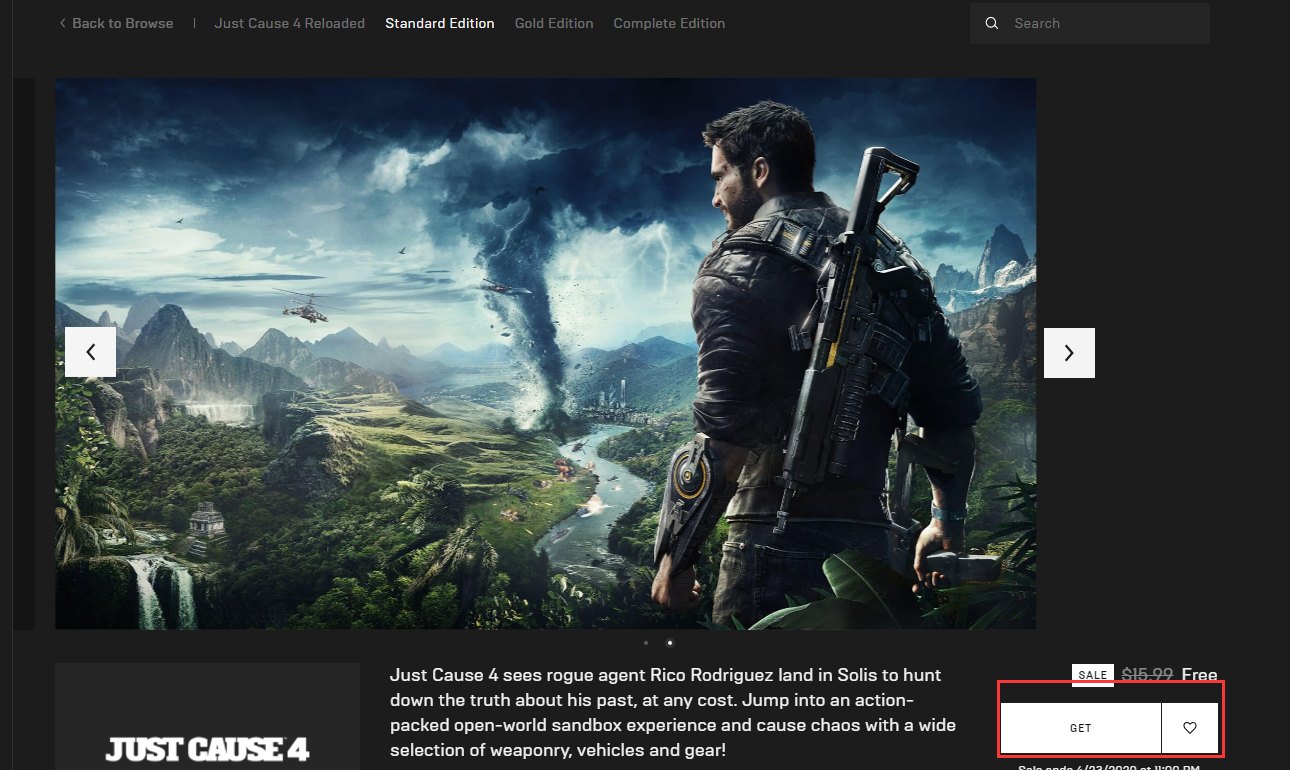Switch to the Gold Edition tab

pos(553,23)
